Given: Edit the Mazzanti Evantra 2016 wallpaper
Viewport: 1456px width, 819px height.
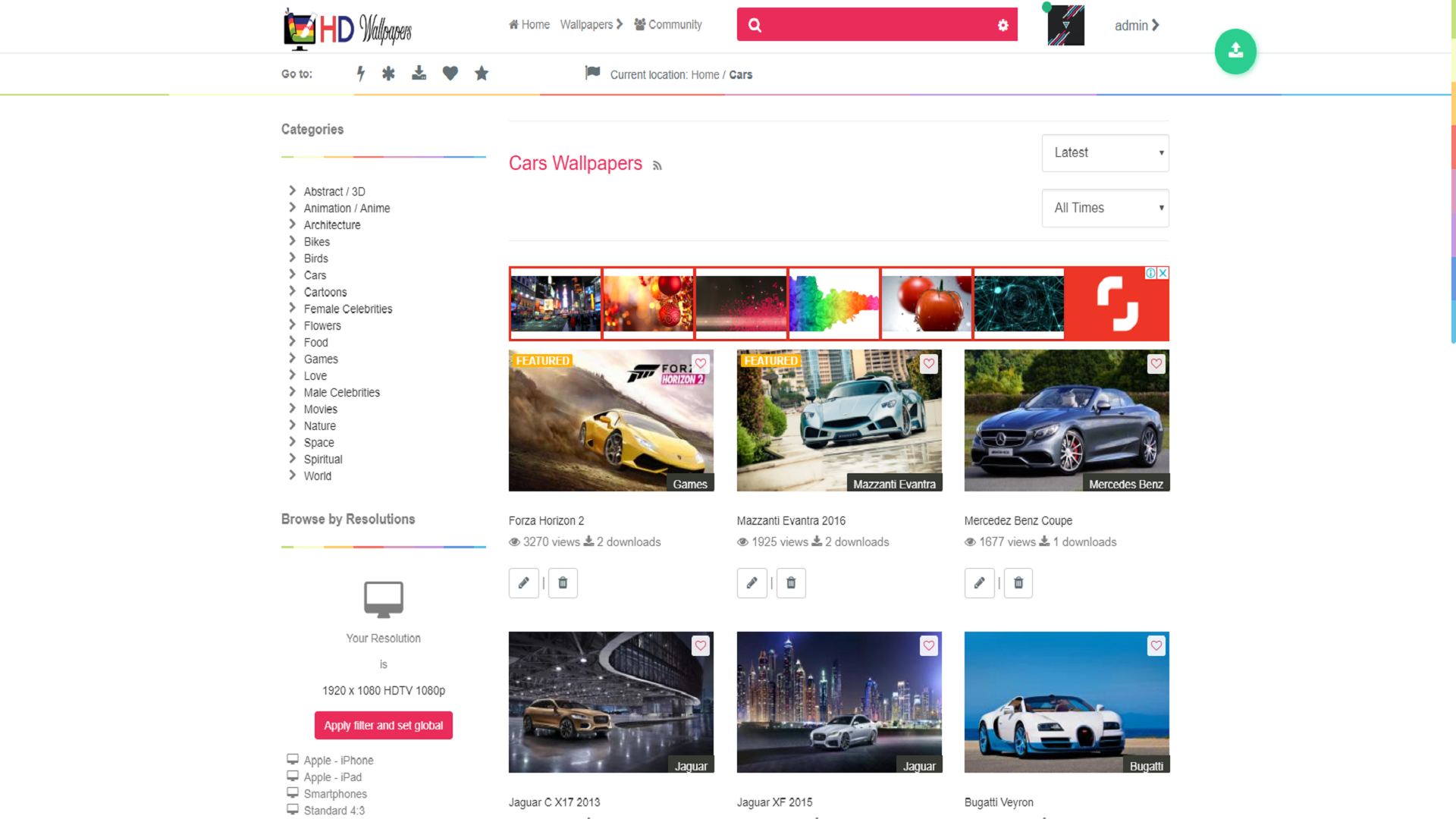Looking at the screenshot, I should pyautogui.click(x=752, y=582).
